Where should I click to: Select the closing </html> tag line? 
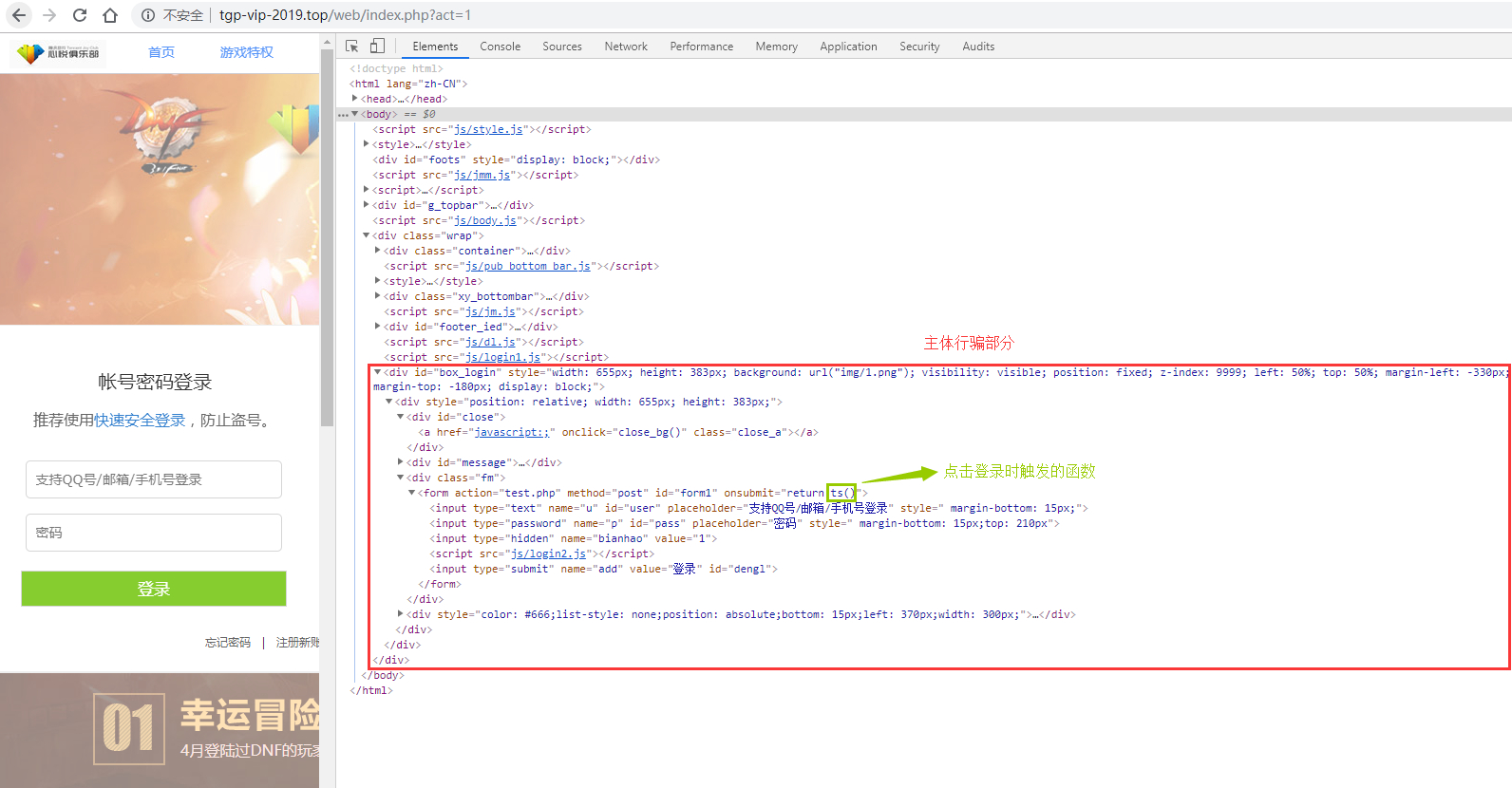coord(370,690)
